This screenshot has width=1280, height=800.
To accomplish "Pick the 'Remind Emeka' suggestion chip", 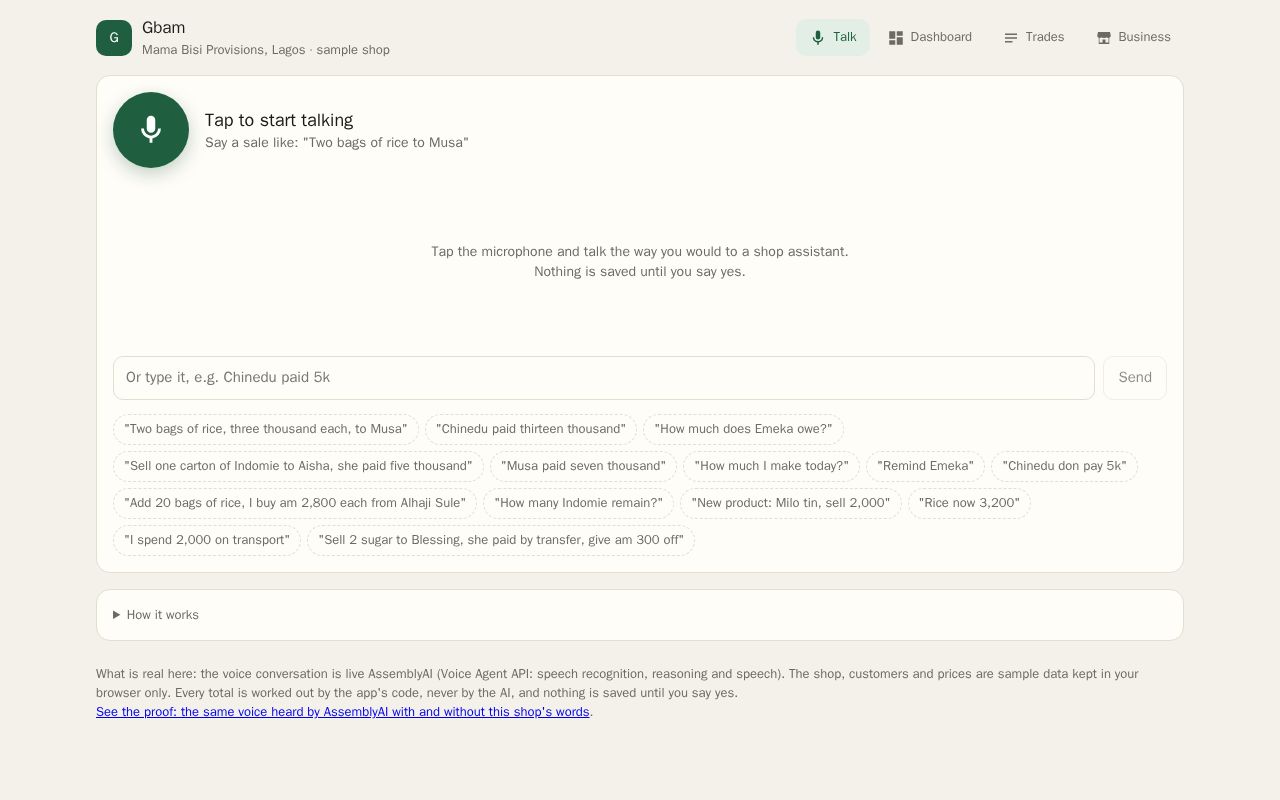I will click(926, 466).
